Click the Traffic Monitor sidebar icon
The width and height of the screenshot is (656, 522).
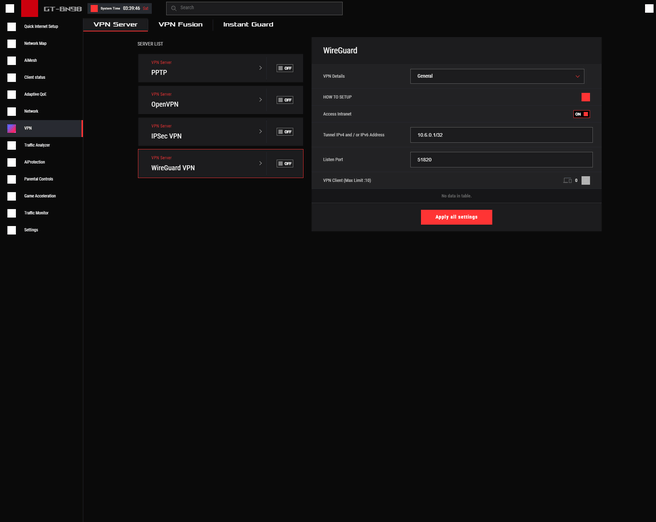coord(12,213)
